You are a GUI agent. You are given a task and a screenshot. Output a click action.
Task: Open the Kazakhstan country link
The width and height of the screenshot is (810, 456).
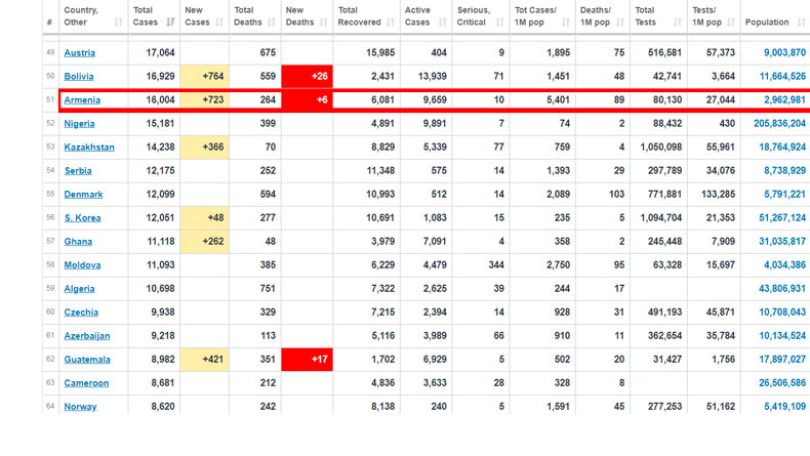89,147
